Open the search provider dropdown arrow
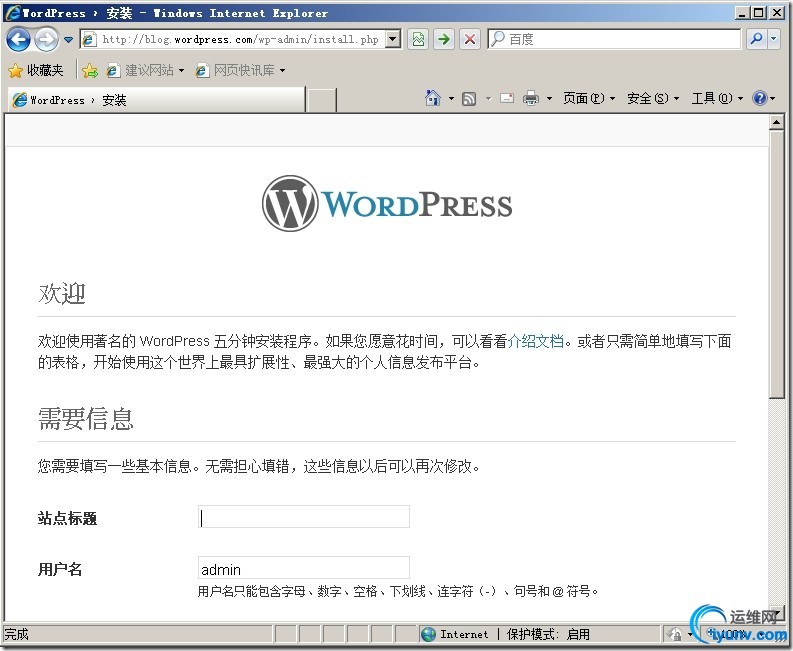The image size is (793, 651). (x=774, y=39)
